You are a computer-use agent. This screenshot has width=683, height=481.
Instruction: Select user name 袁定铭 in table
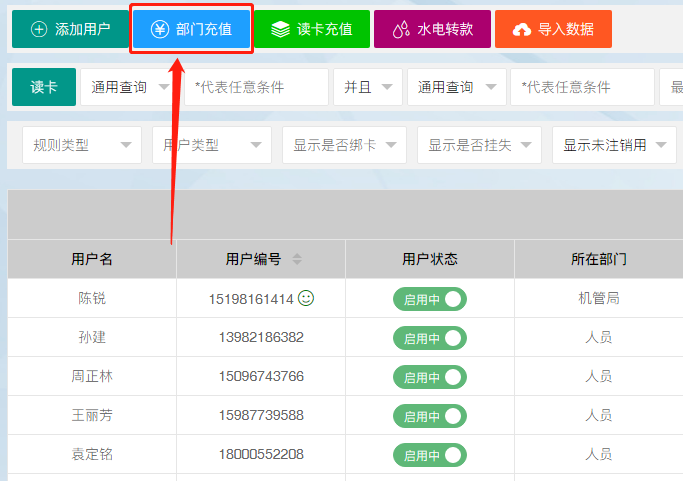(92, 454)
